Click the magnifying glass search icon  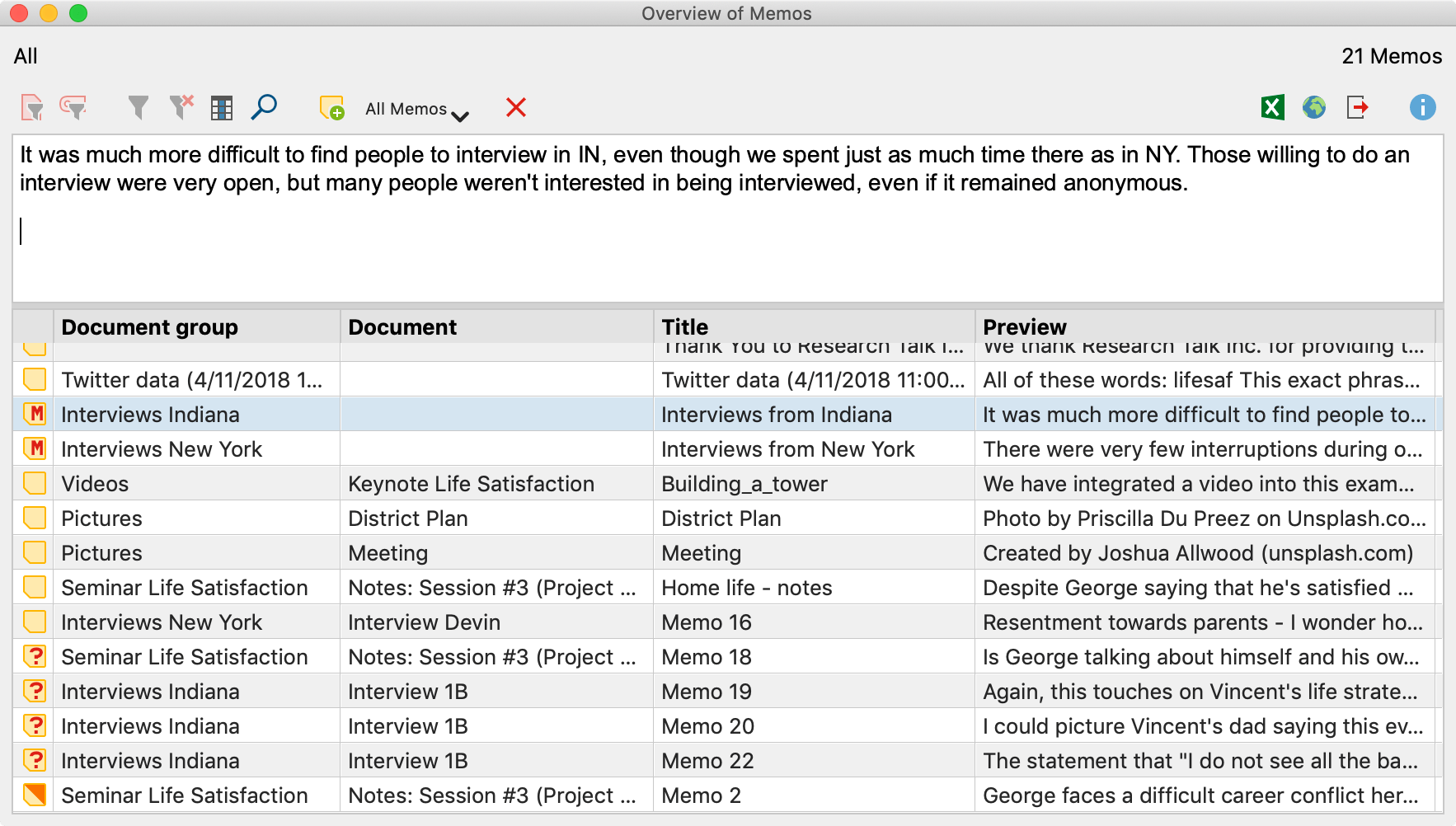click(x=264, y=107)
